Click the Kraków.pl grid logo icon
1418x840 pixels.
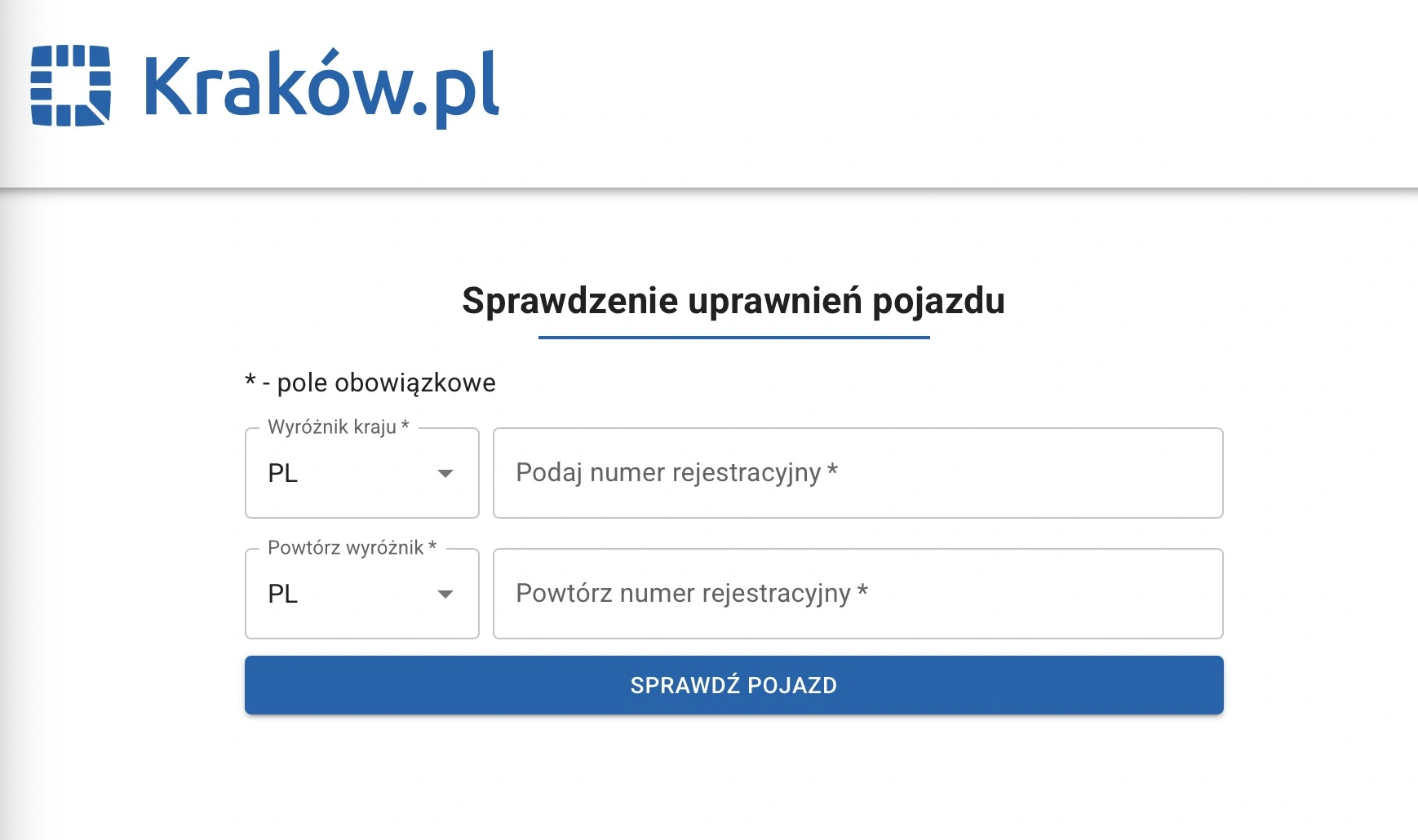click(x=70, y=86)
